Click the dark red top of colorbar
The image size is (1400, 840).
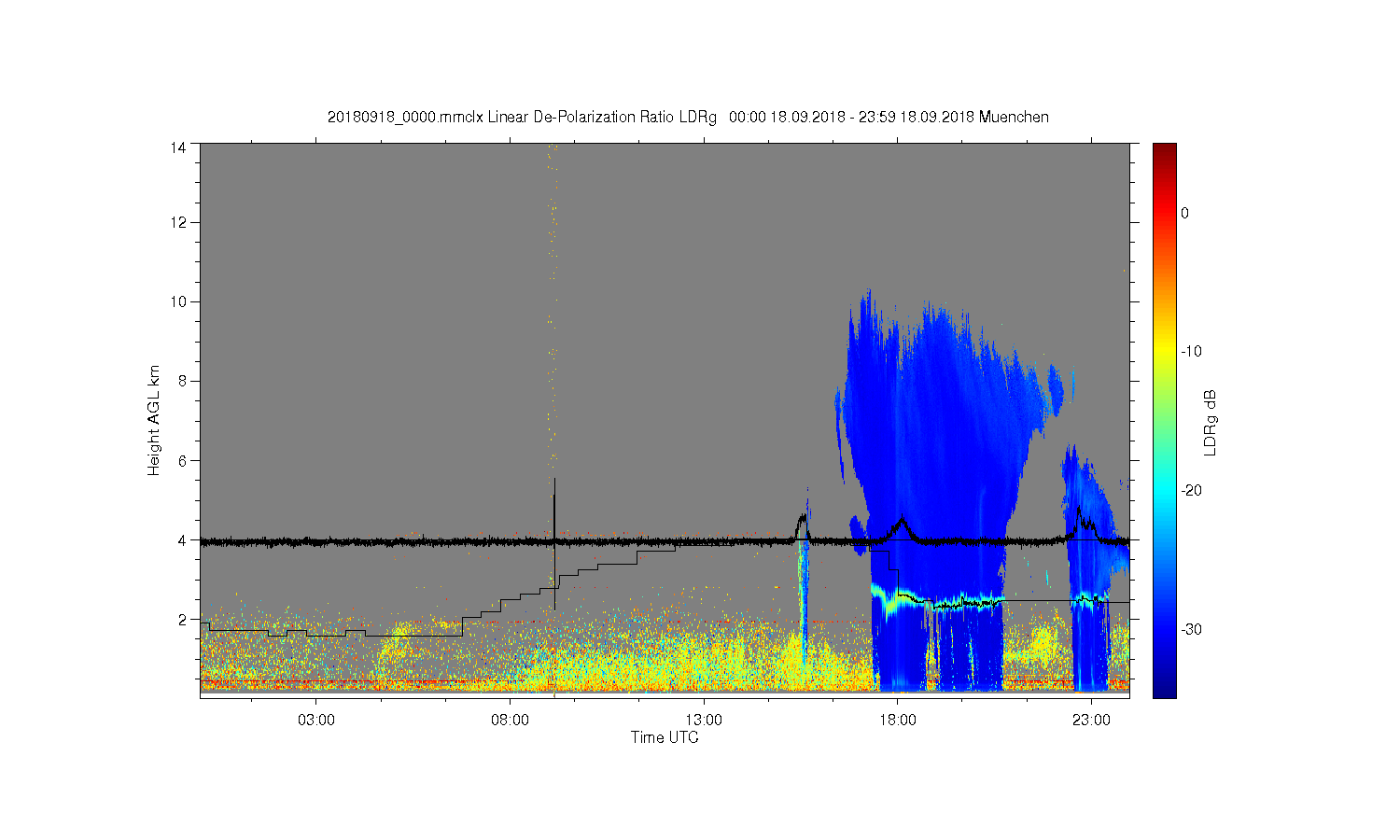click(1164, 149)
